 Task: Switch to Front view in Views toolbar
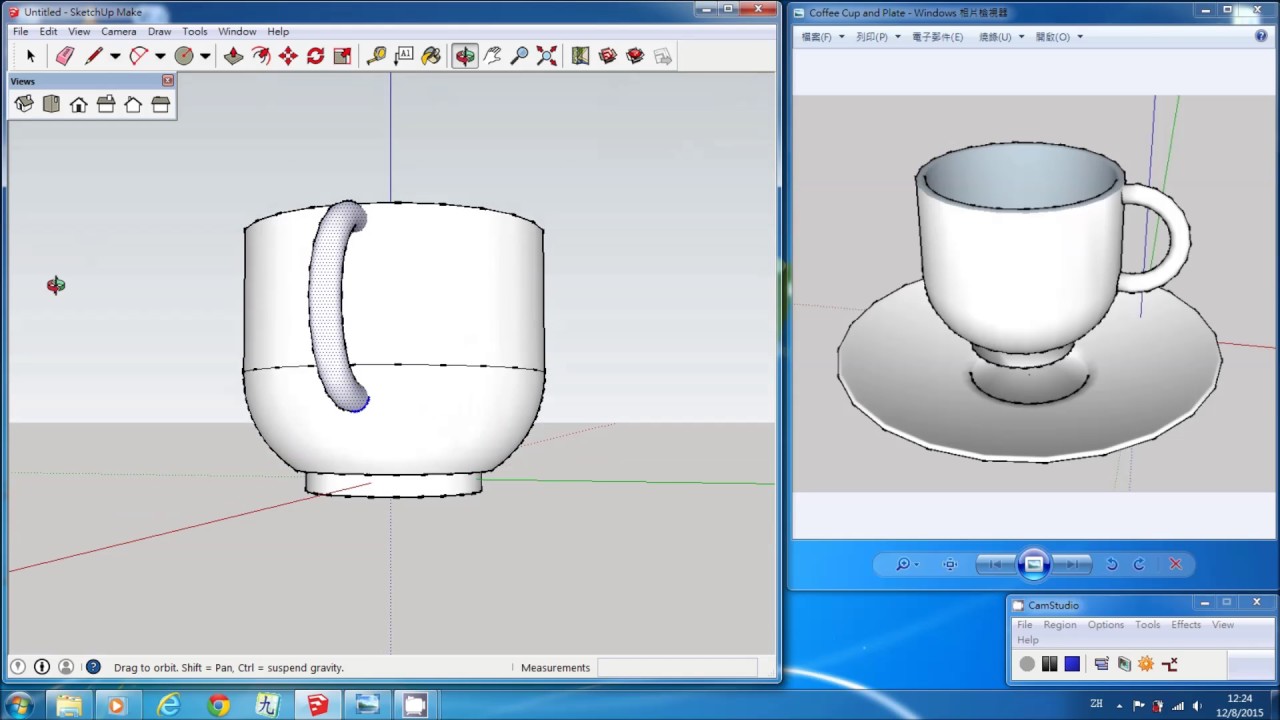point(78,104)
